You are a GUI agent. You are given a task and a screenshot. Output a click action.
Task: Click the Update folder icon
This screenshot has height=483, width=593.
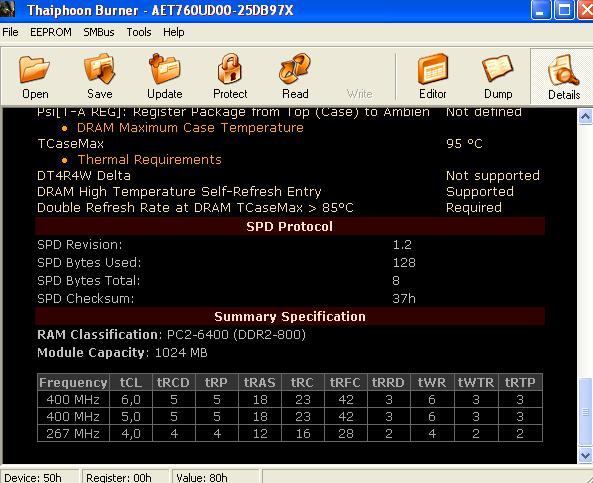165,68
